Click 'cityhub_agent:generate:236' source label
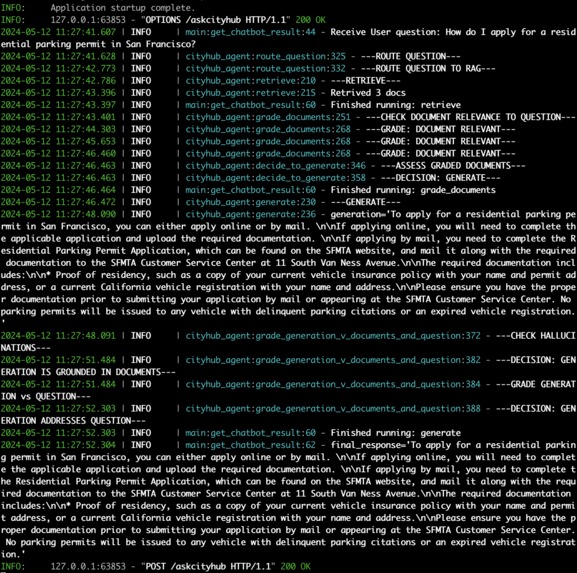This screenshot has width=577, height=573. click(250, 214)
